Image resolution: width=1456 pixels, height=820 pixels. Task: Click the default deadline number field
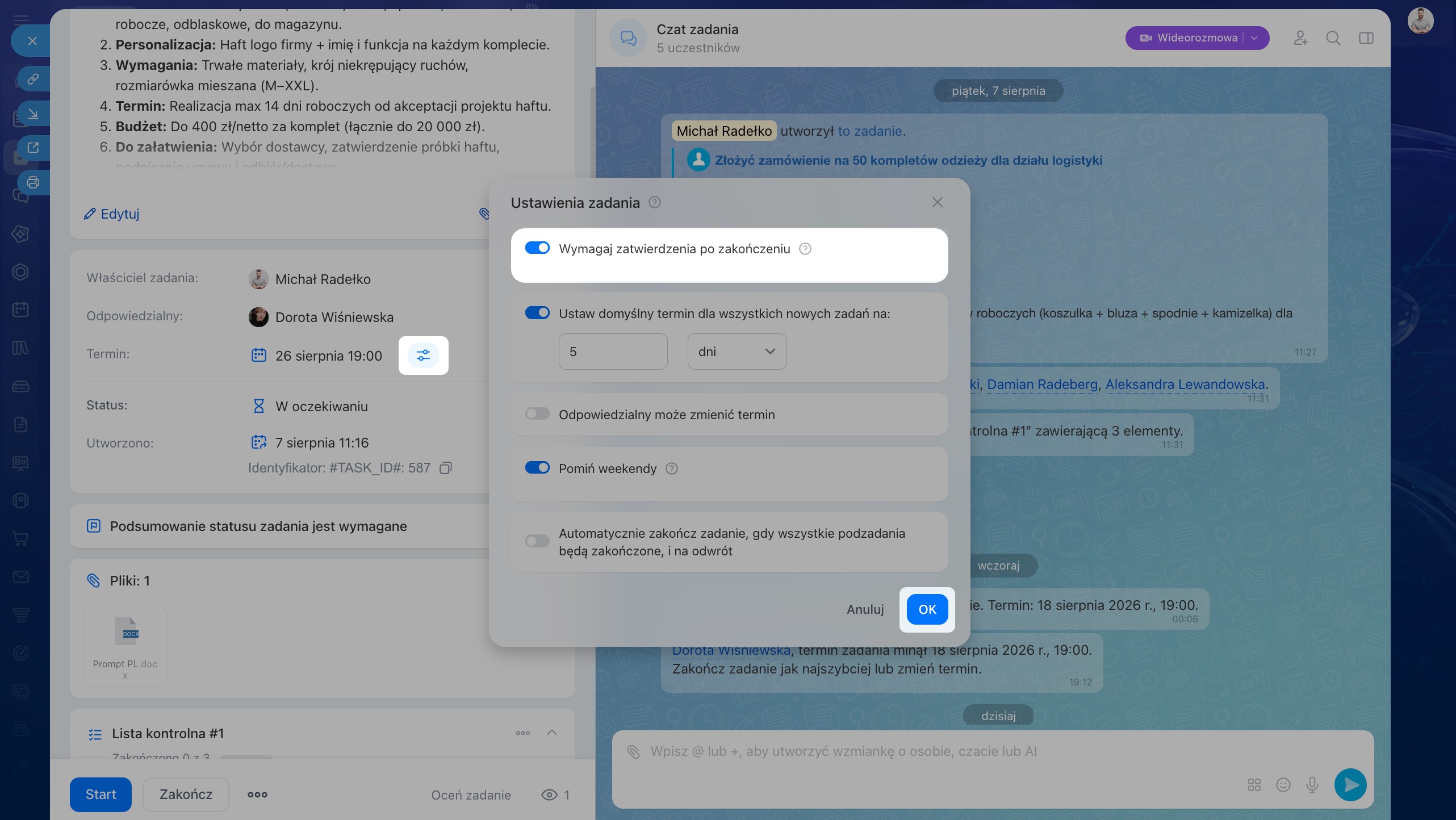point(613,352)
